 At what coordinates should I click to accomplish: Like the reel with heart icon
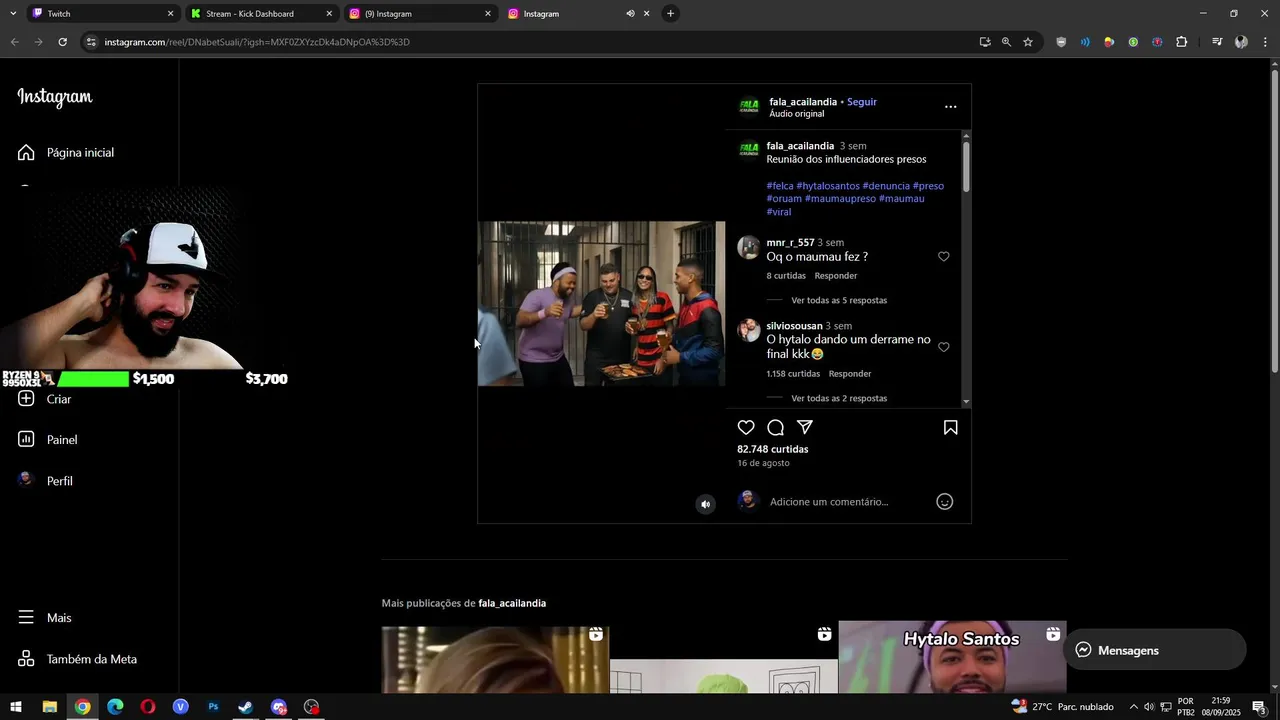(746, 428)
